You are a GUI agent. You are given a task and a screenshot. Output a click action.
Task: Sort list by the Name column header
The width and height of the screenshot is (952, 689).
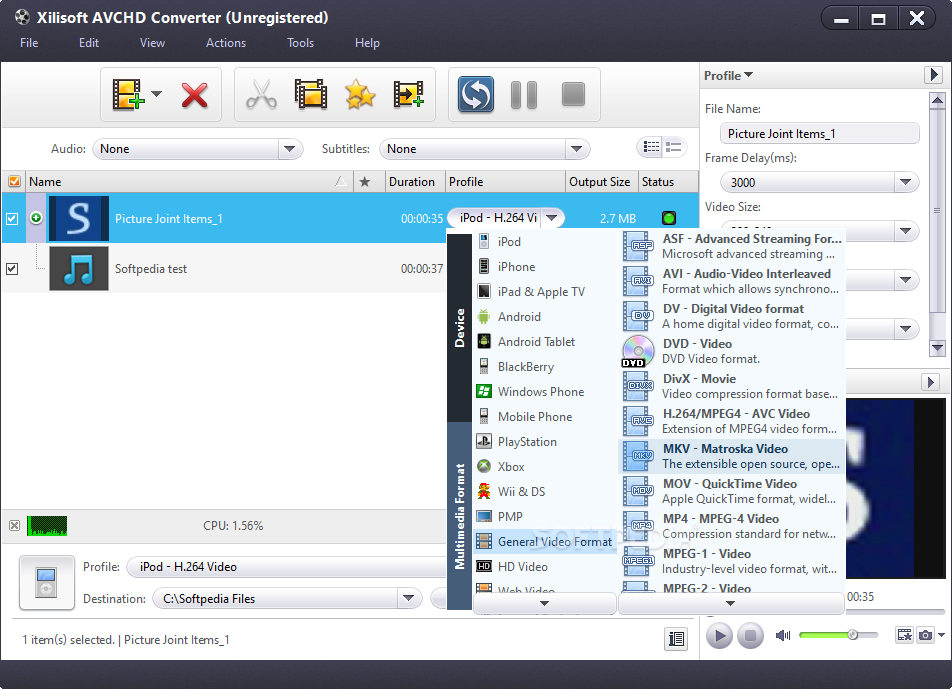pyautogui.click(x=189, y=182)
